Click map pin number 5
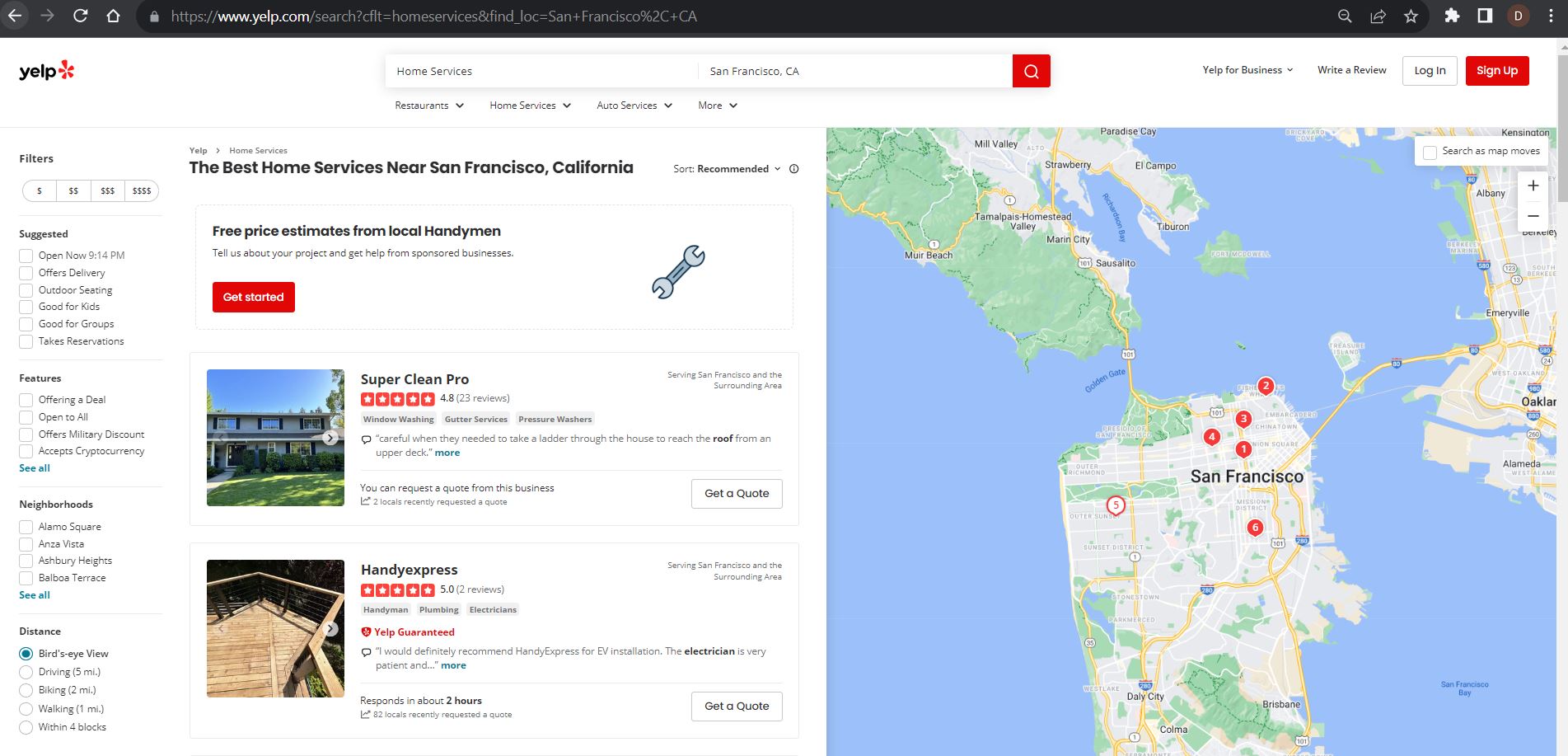The image size is (1568, 756). coord(1115,505)
